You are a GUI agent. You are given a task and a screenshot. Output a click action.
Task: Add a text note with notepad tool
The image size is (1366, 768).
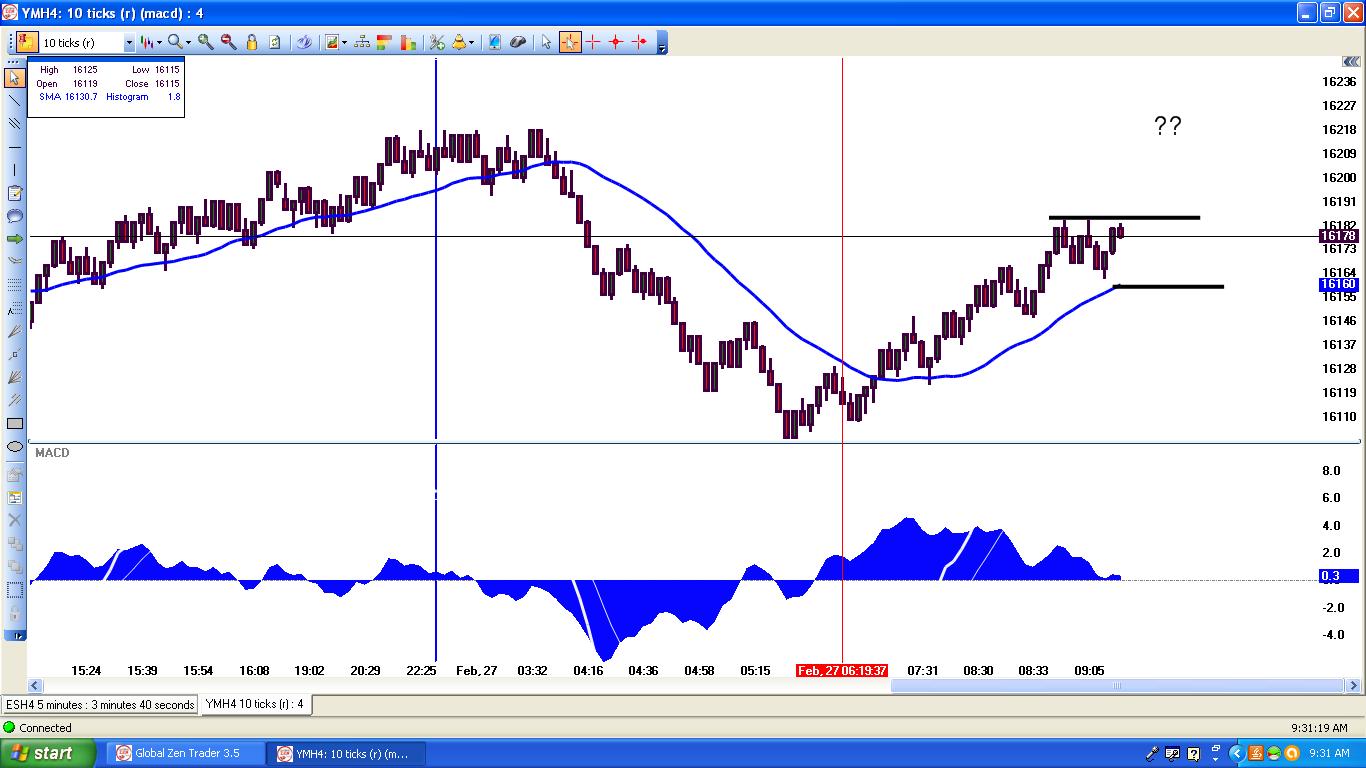(14, 193)
